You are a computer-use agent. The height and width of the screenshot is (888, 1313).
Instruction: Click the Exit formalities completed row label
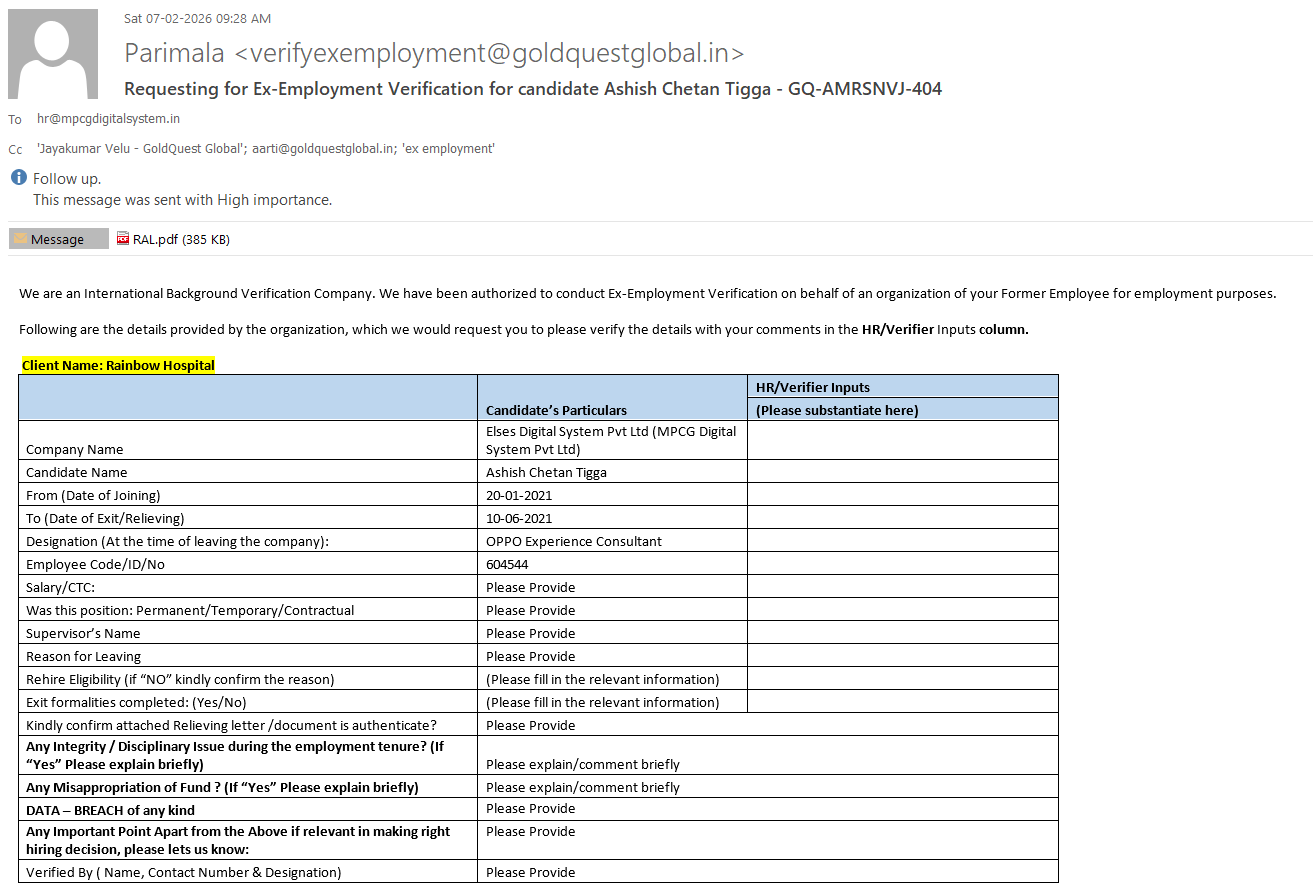click(136, 702)
